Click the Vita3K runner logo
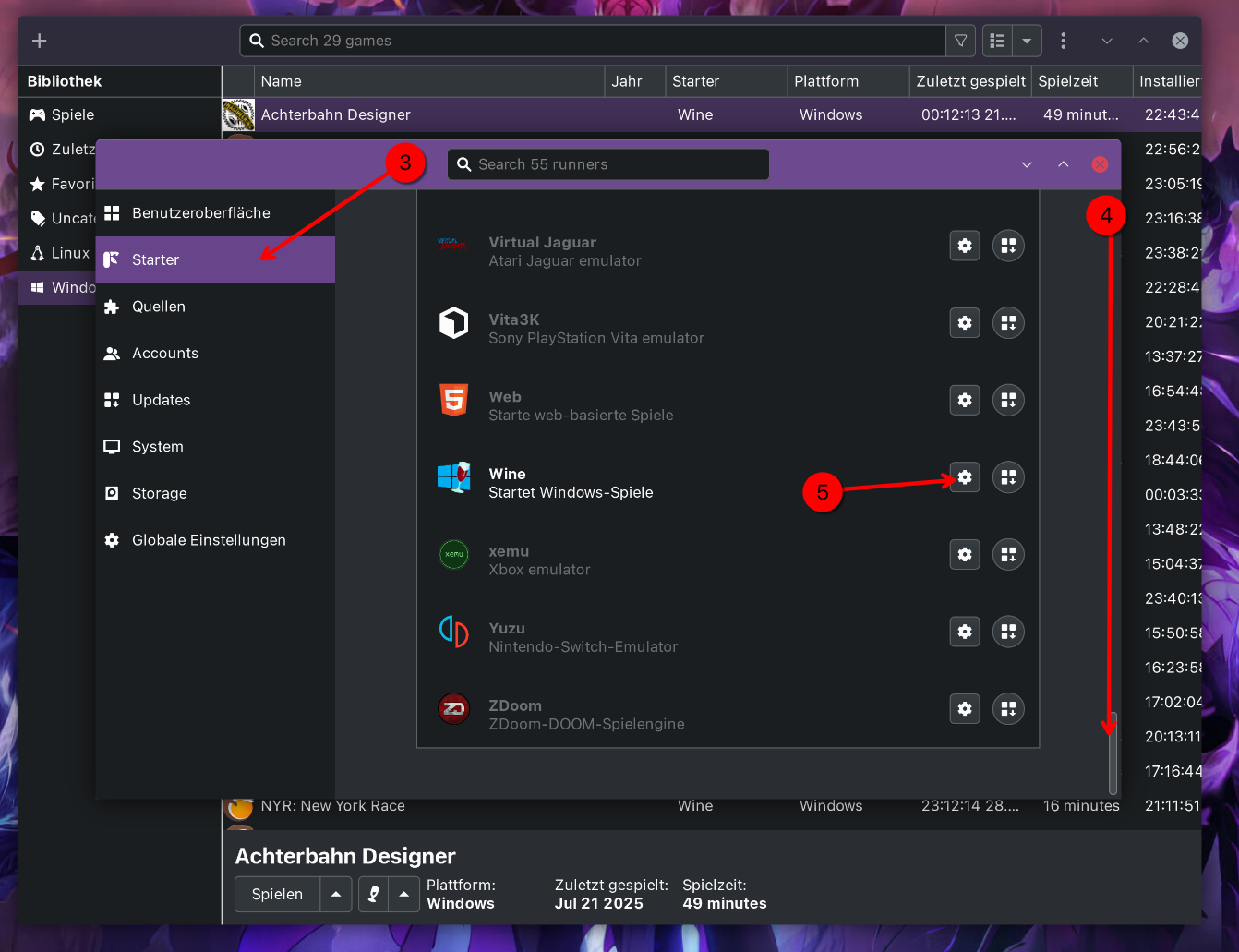Image resolution: width=1239 pixels, height=952 pixels. click(454, 323)
